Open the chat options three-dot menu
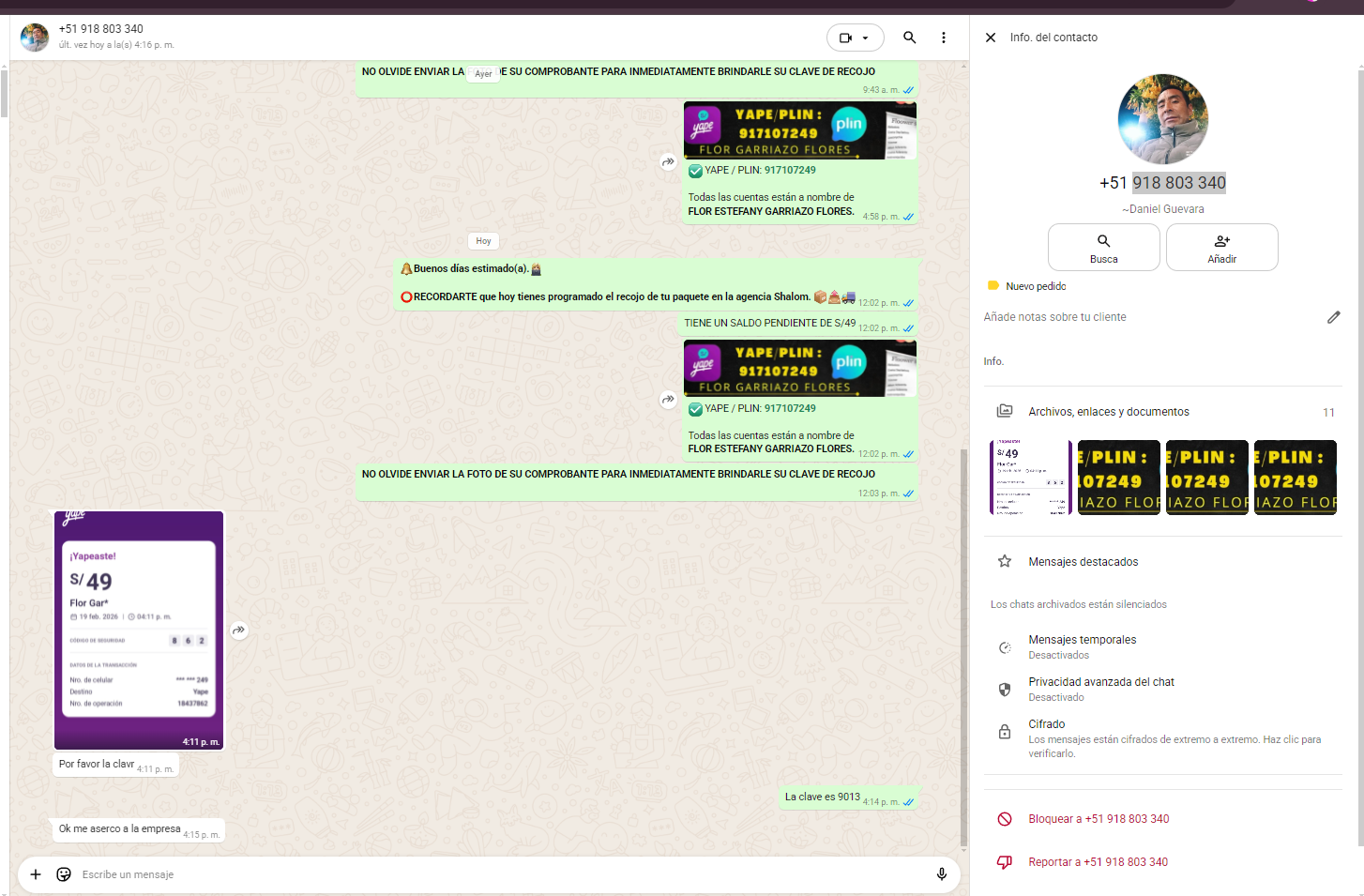This screenshot has height=896, width=1364. 943,38
